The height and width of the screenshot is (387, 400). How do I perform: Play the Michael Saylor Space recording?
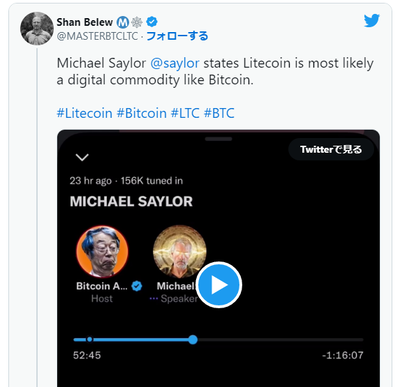coord(219,285)
